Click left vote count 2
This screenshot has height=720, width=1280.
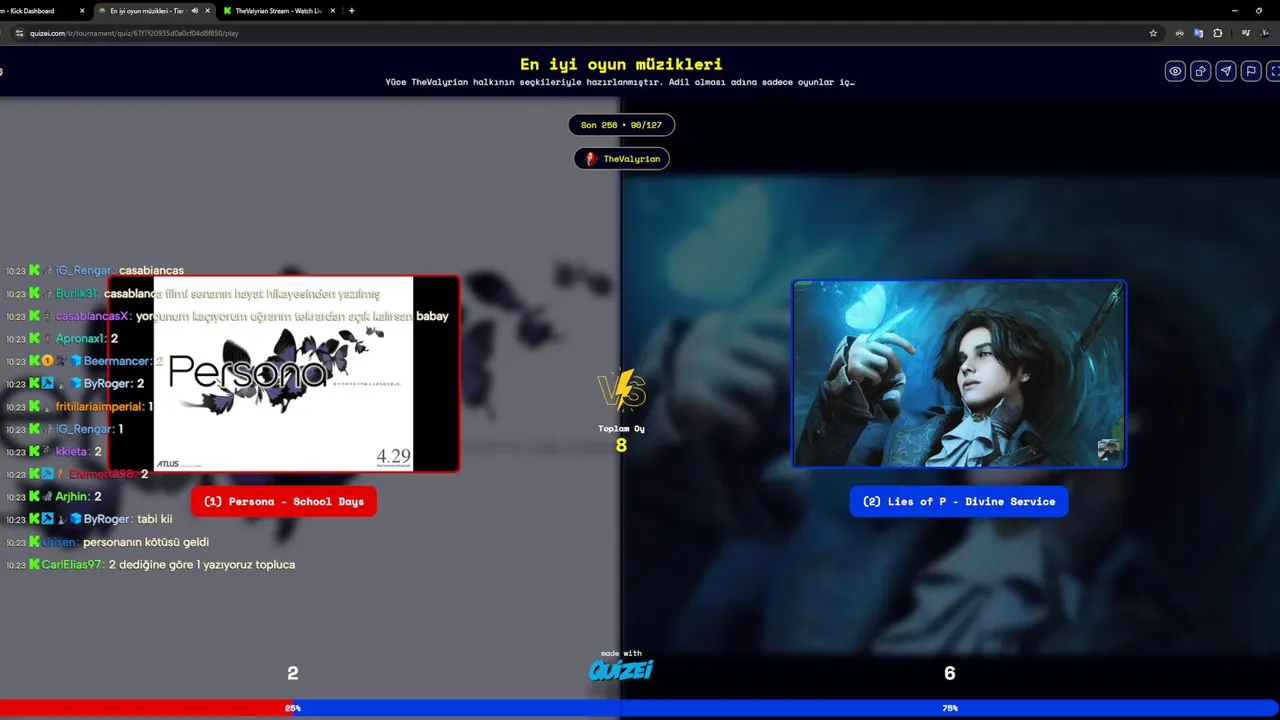(x=292, y=674)
